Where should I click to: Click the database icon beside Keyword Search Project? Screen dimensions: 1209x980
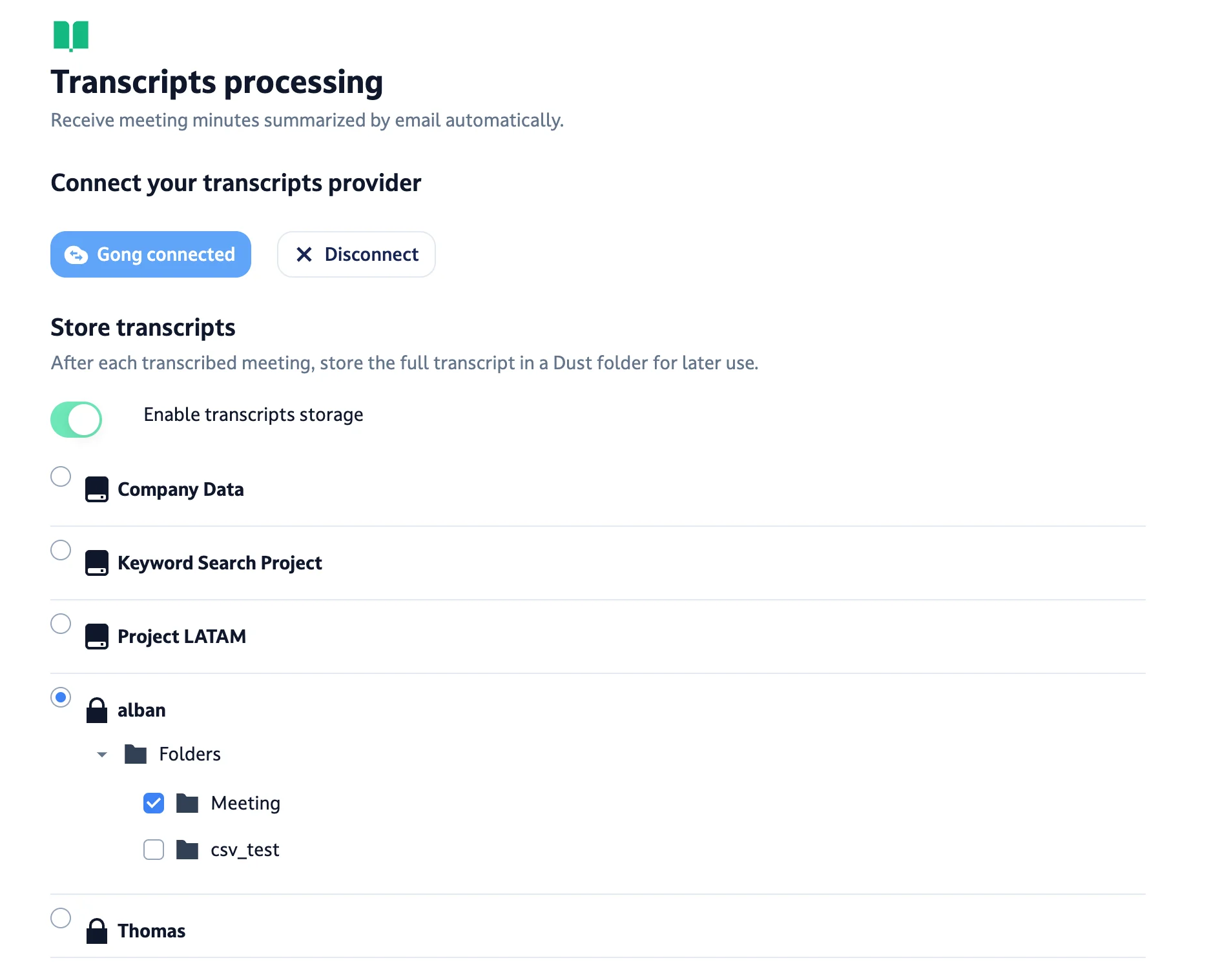97,562
